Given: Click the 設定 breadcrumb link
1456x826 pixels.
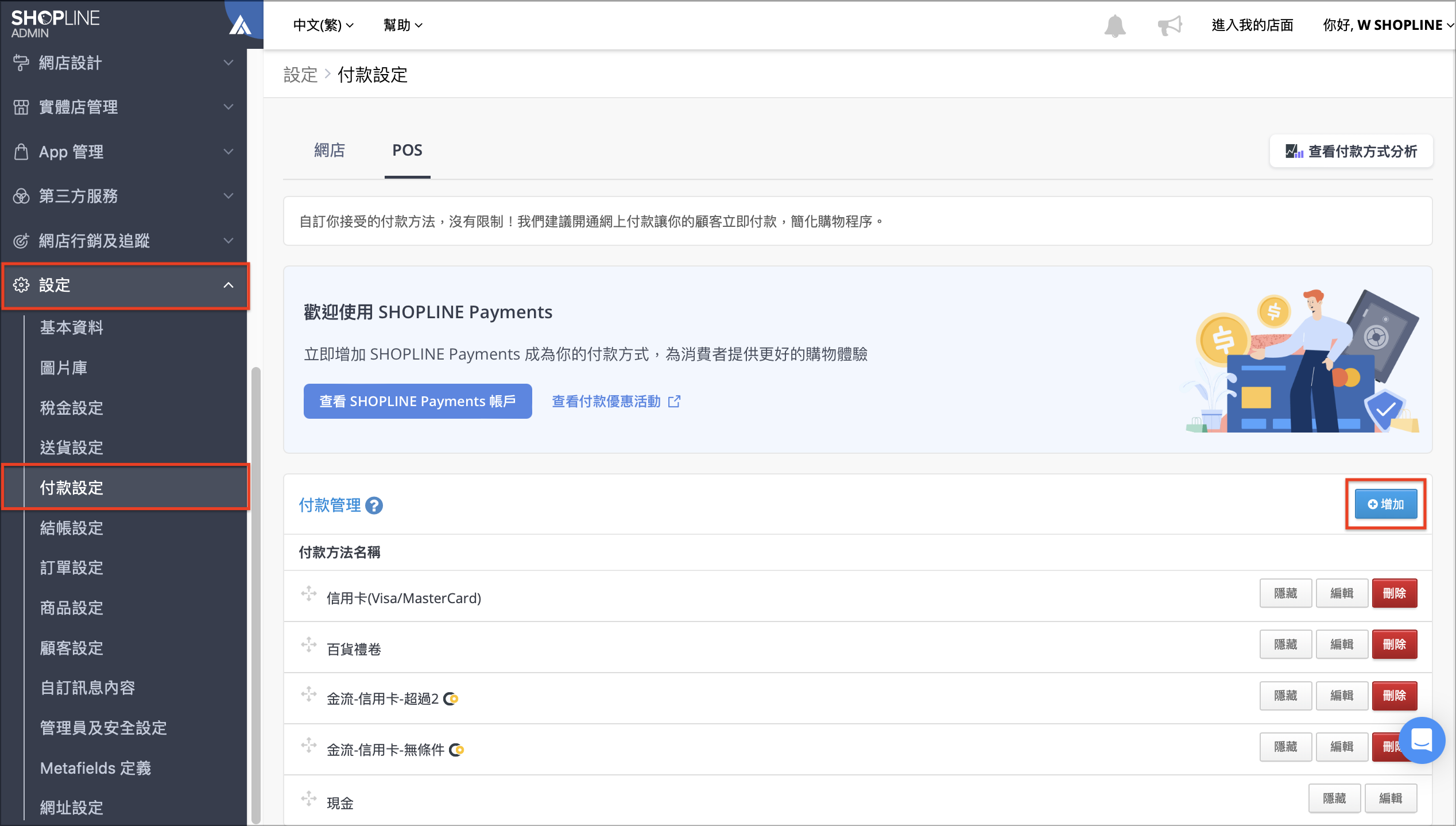Looking at the screenshot, I should tap(300, 75).
